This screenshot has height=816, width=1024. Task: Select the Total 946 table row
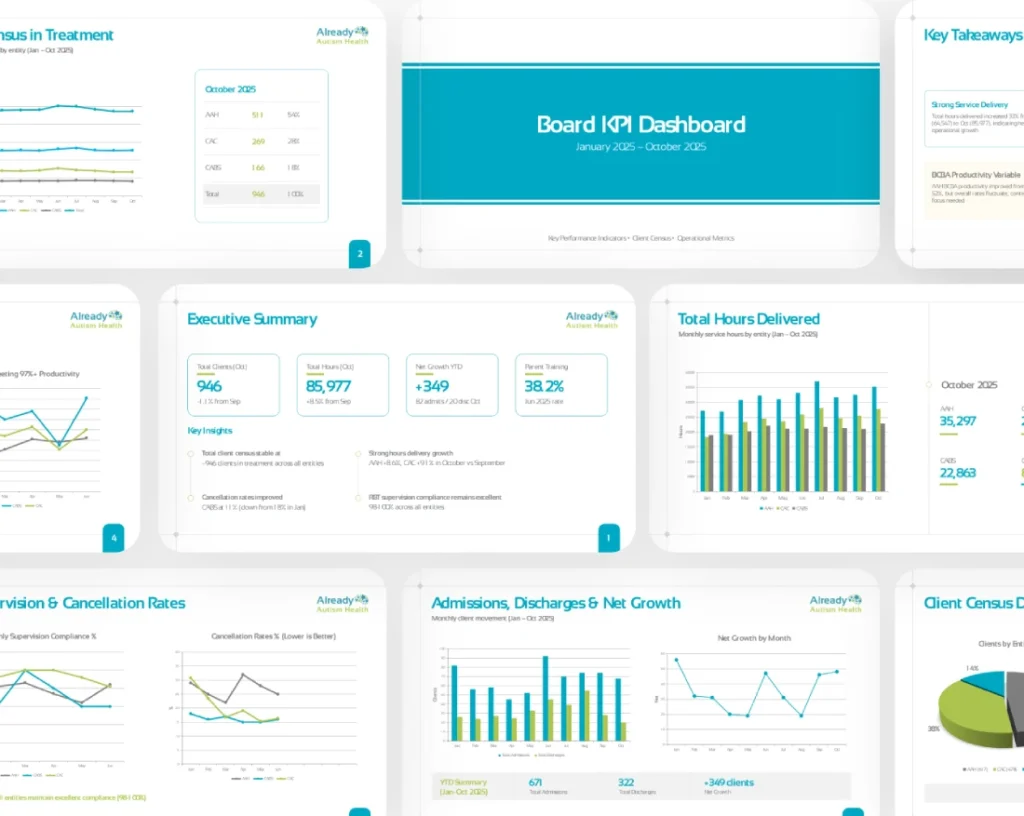coord(261,194)
